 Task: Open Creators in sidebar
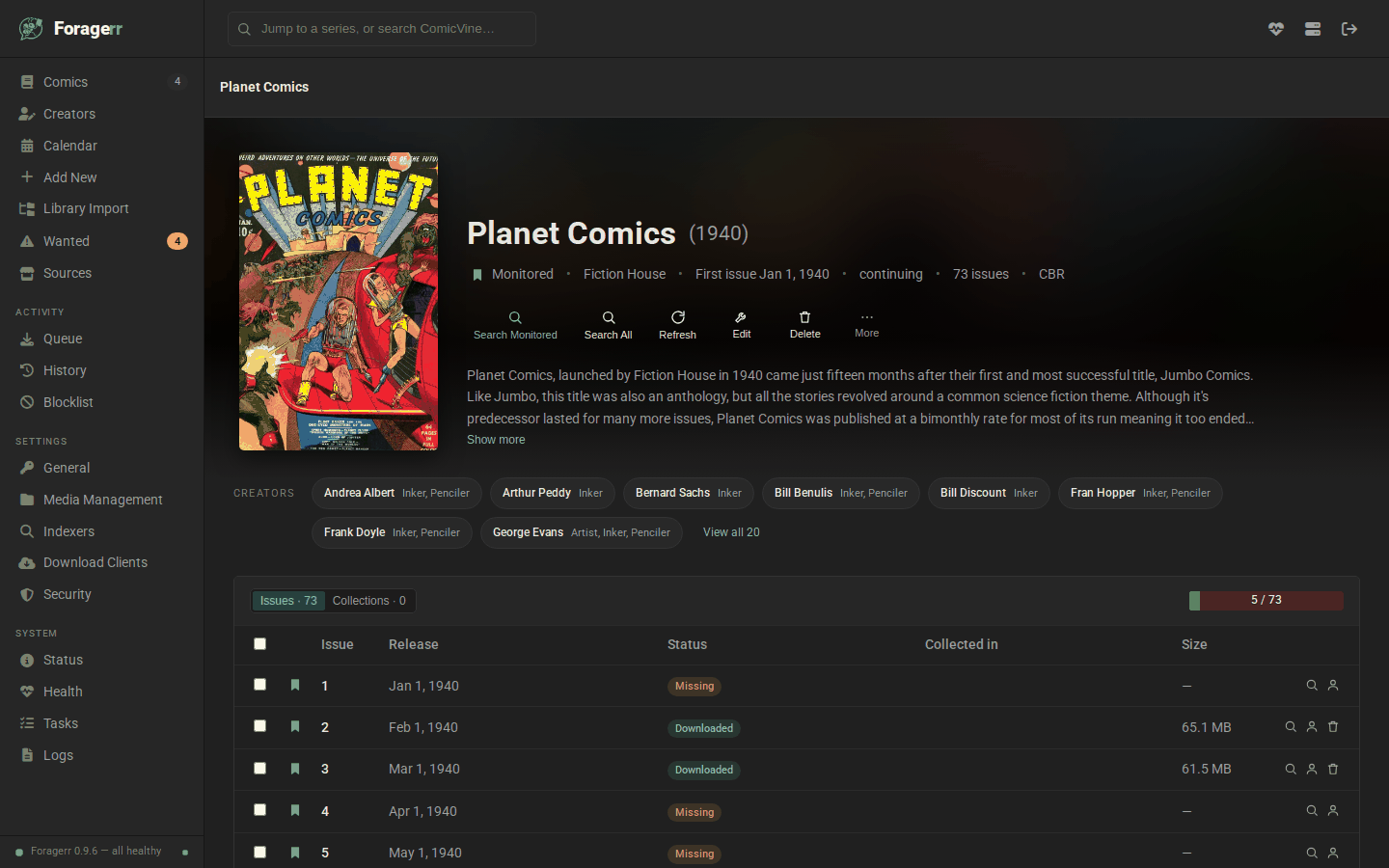(101, 114)
